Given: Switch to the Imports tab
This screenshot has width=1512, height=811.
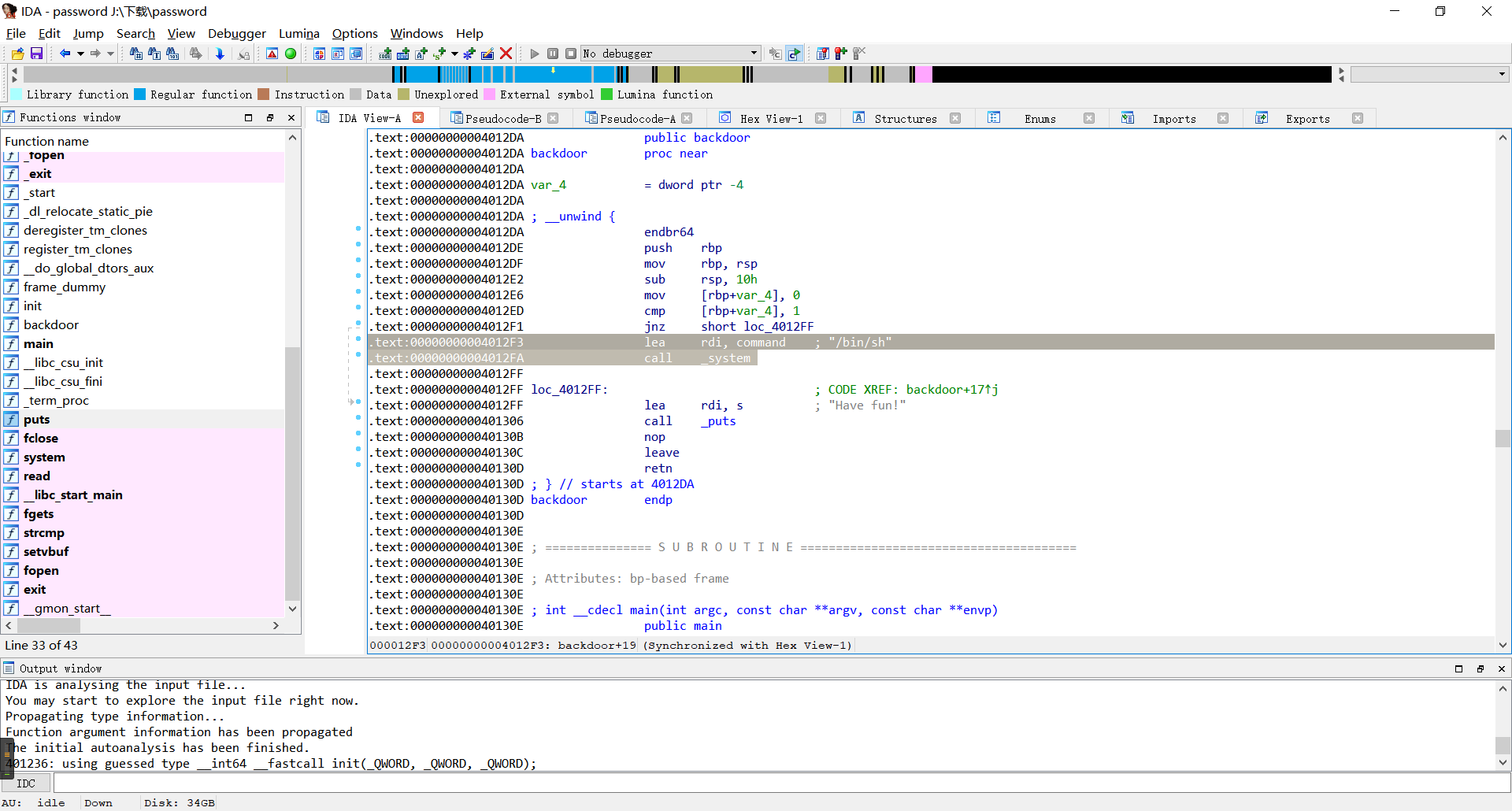Looking at the screenshot, I should [x=1173, y=119].
